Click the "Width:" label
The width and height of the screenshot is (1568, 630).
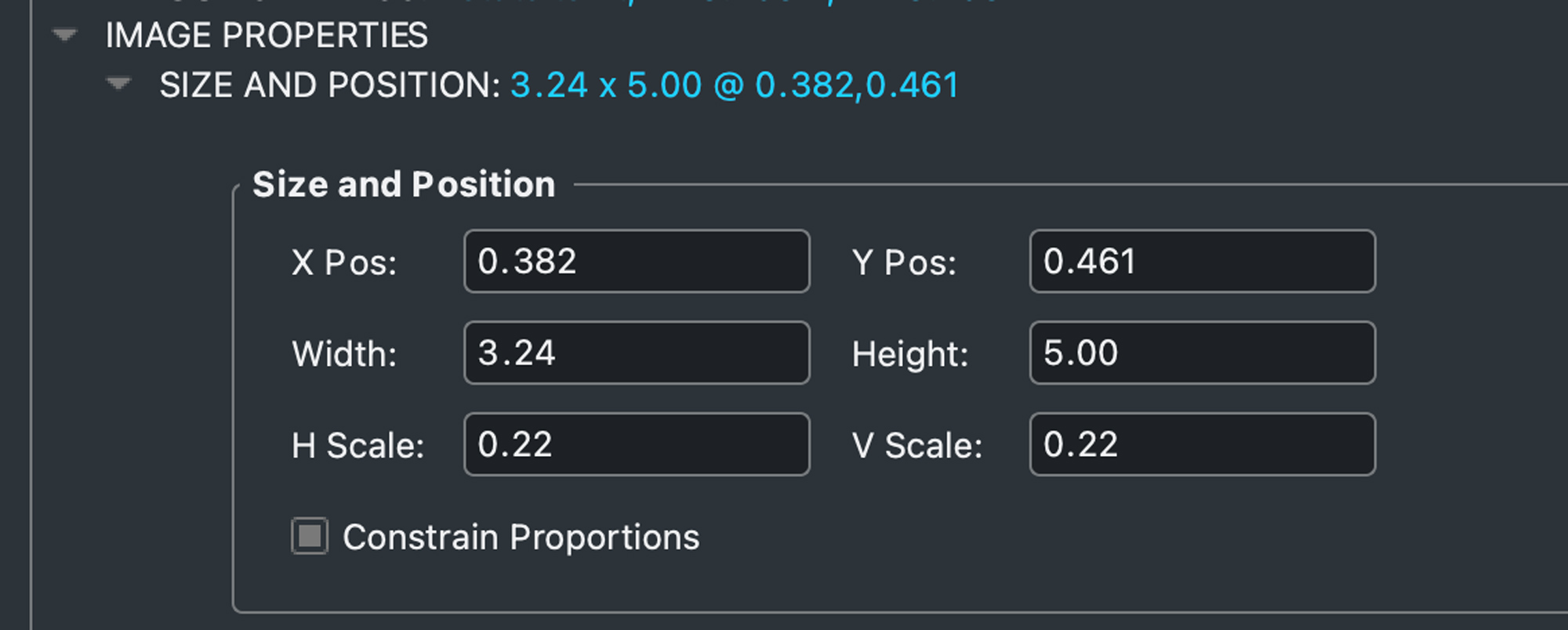pyautogui.click(x=344, y=354)
